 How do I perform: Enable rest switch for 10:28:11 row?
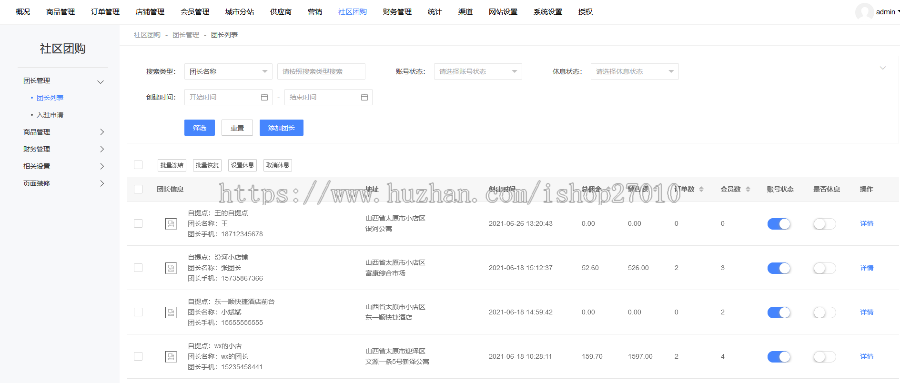[824, 357]
